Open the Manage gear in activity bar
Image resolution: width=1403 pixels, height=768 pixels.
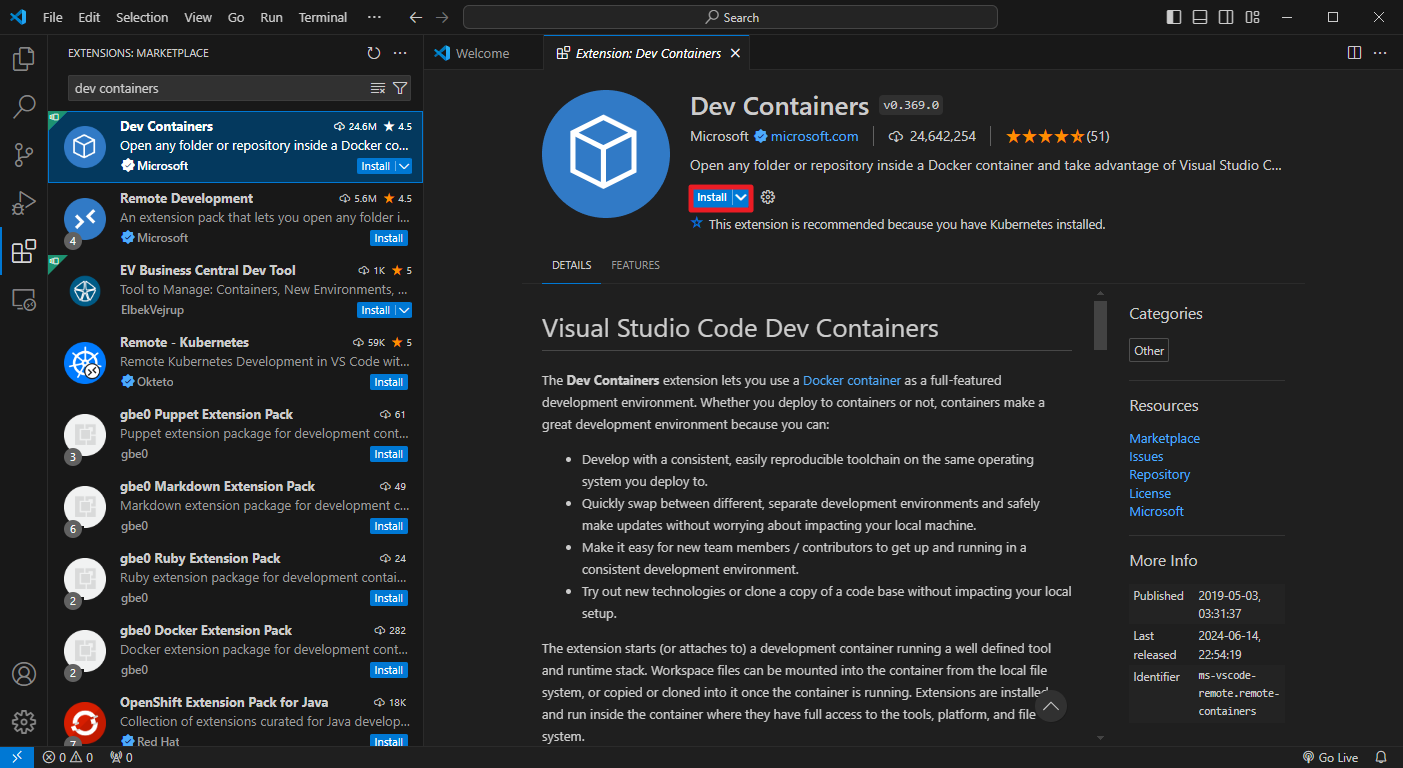tap(24, 721)
